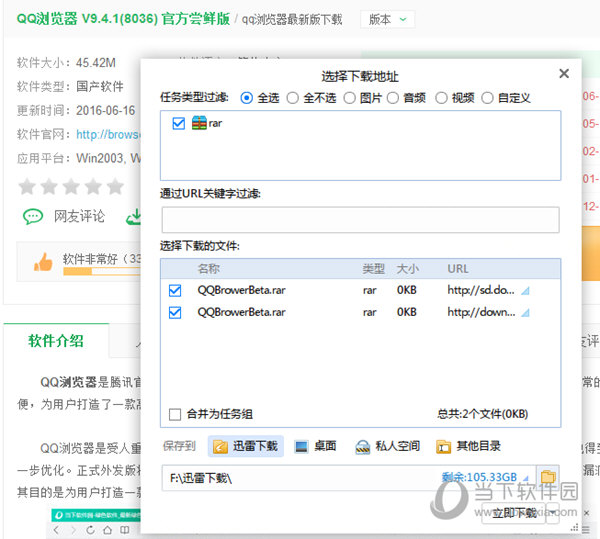
Task: Click the rar archive file type icon
Action: [199, 123]
